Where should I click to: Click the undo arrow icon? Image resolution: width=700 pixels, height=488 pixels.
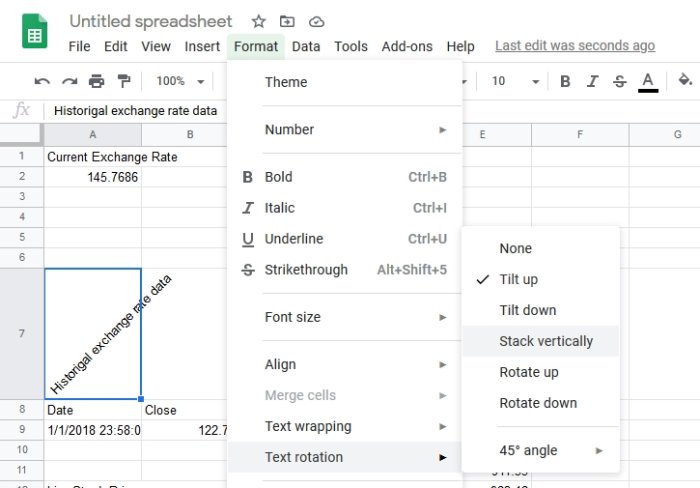click(42, 82)
